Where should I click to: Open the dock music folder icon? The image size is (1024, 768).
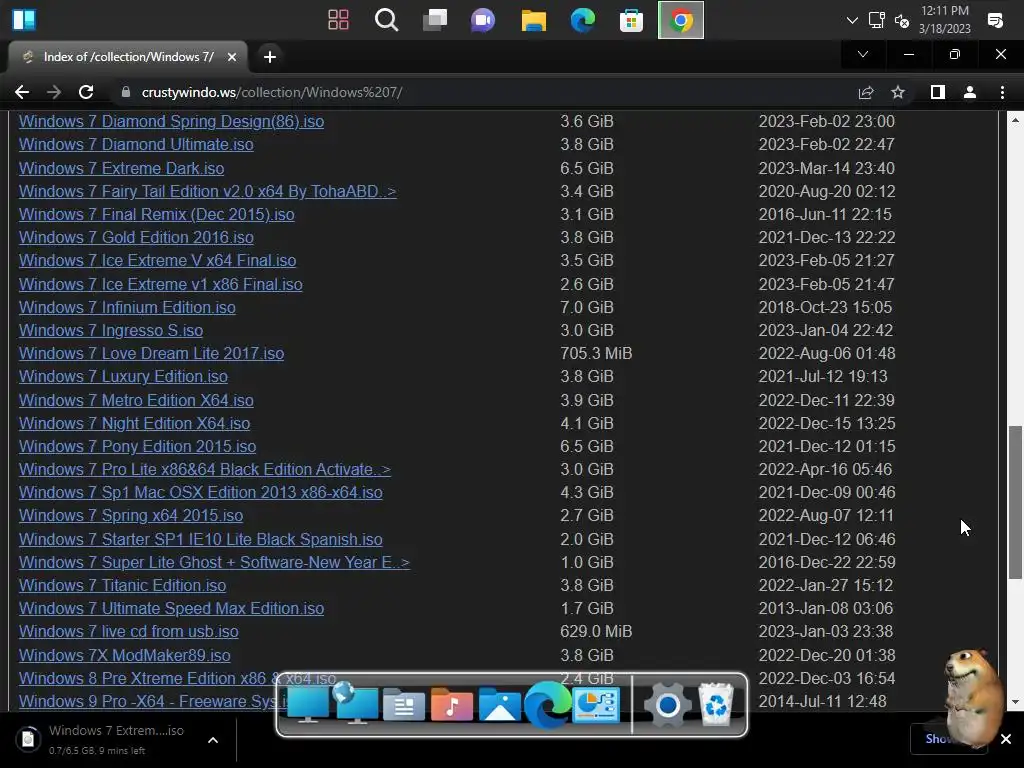pos(451,705)
